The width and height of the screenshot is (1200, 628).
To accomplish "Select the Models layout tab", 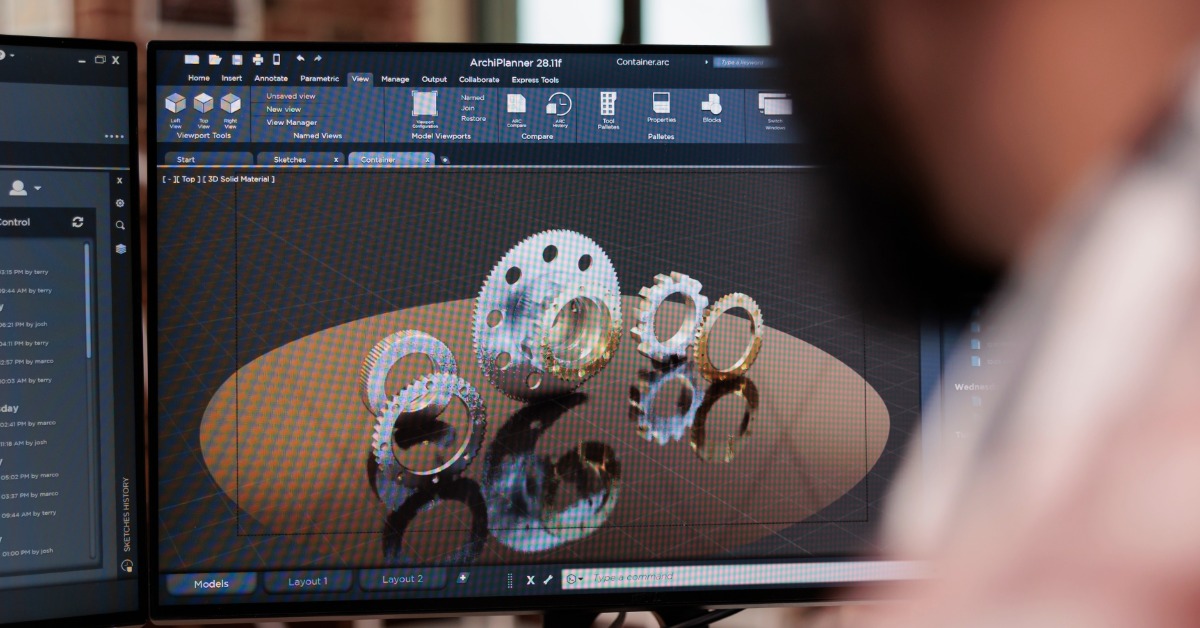I will click(211, 584).
